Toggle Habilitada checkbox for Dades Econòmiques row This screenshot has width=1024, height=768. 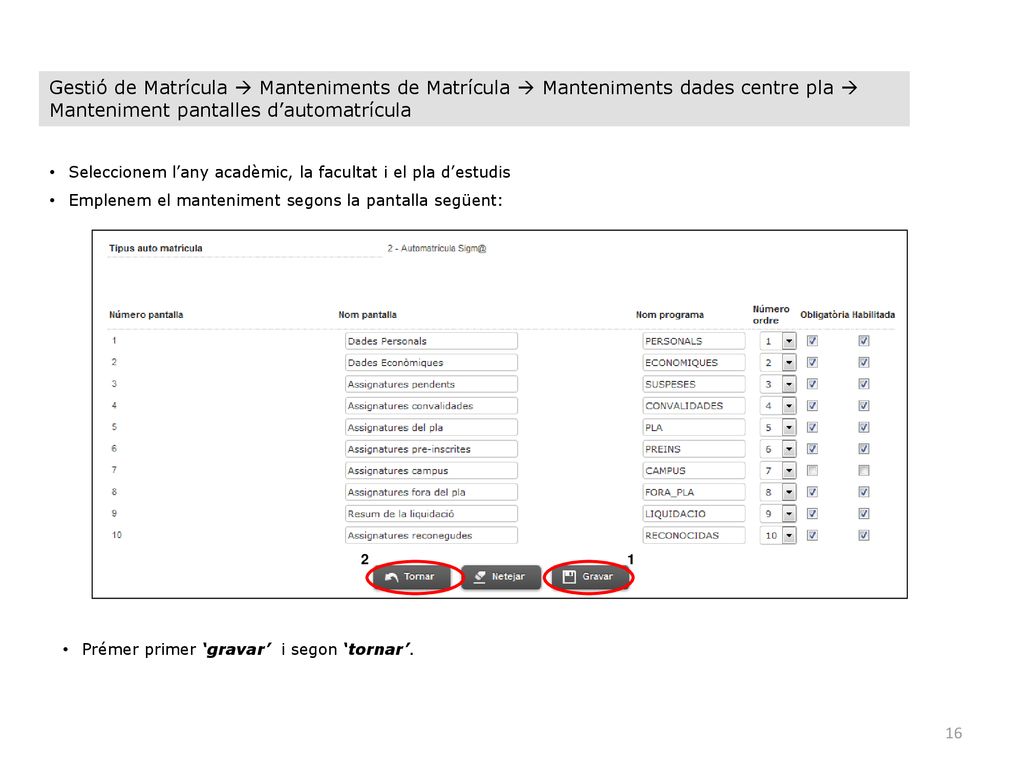(863, 362)
